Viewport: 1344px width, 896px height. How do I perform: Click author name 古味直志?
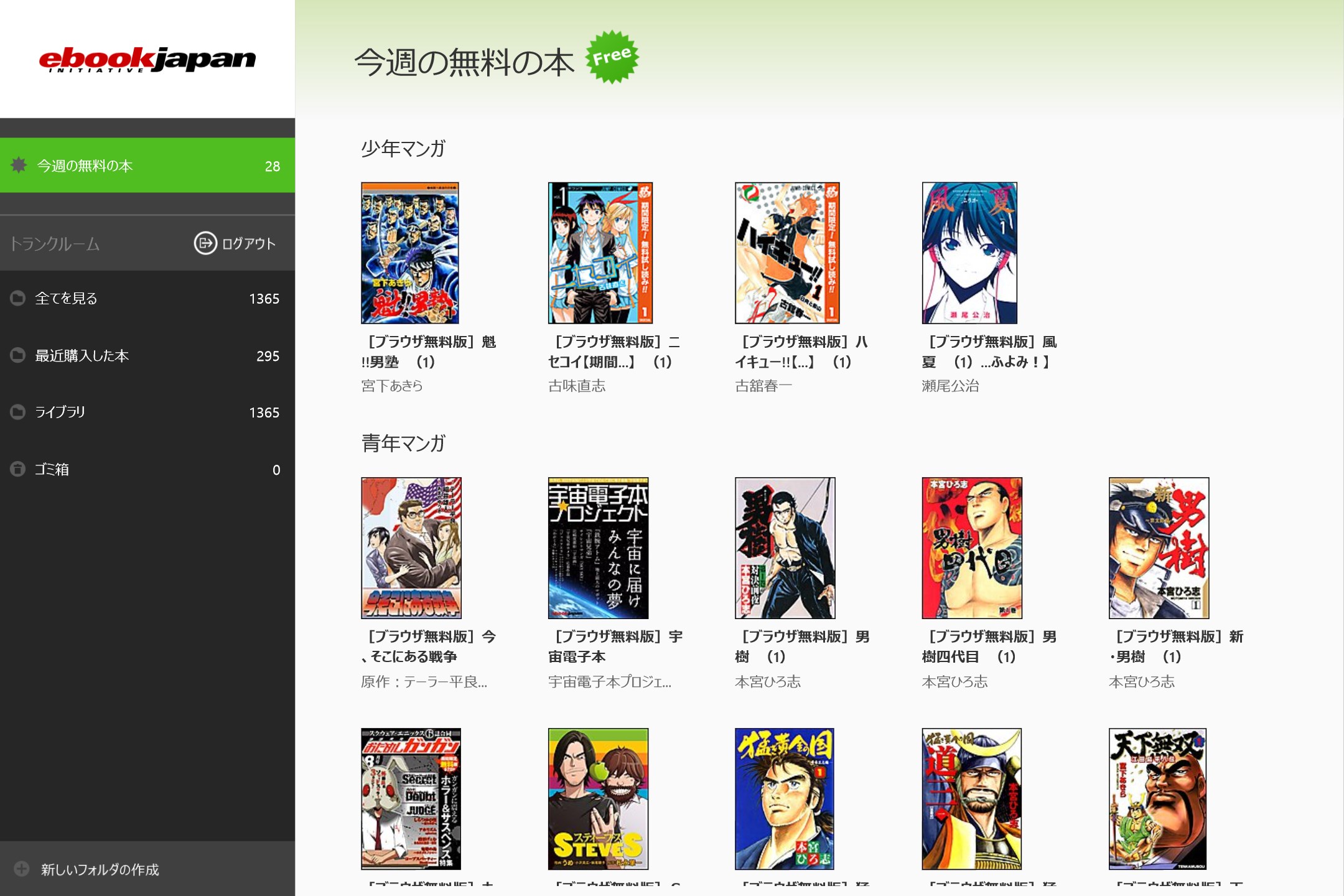(577, 386)
